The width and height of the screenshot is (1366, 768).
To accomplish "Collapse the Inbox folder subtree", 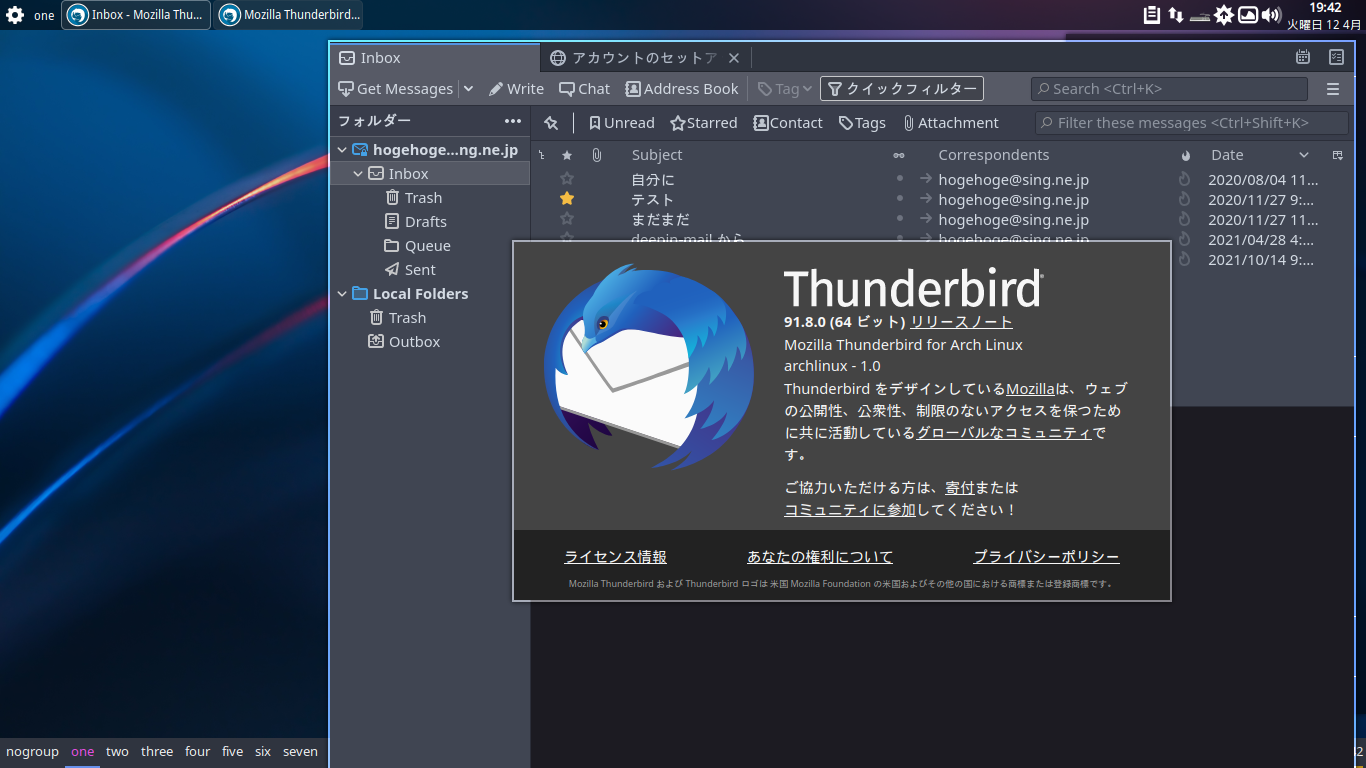I will click(358, 174).
